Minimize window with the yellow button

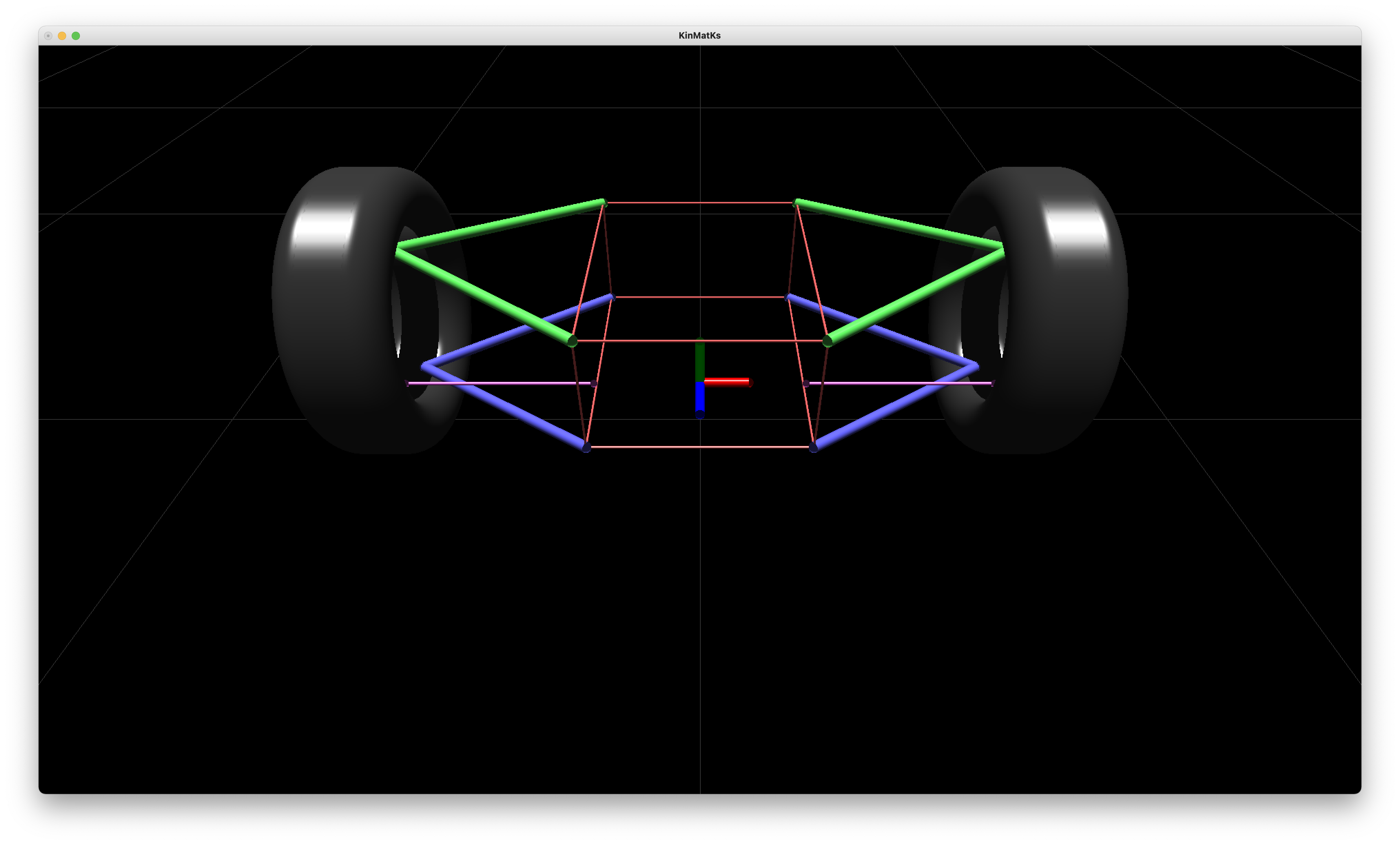point(62,36)
